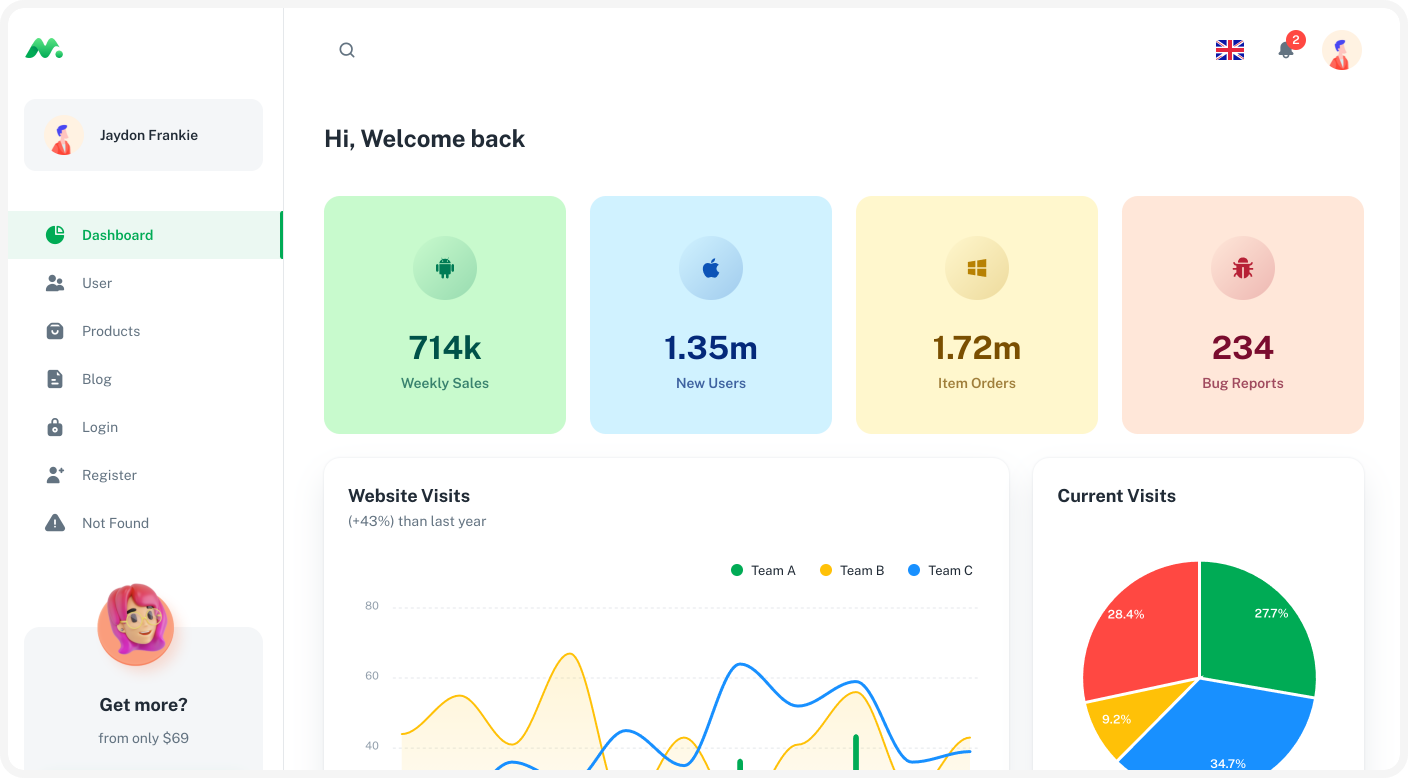Open the Register page link
The image size is (1408, 778).
[x=109, y=475]
